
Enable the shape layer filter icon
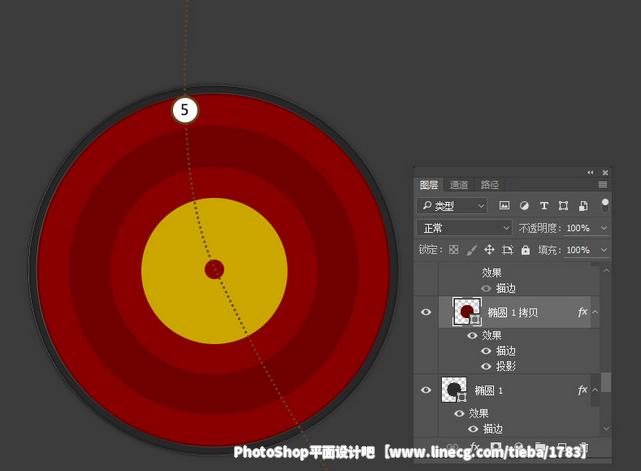(563, 206)
